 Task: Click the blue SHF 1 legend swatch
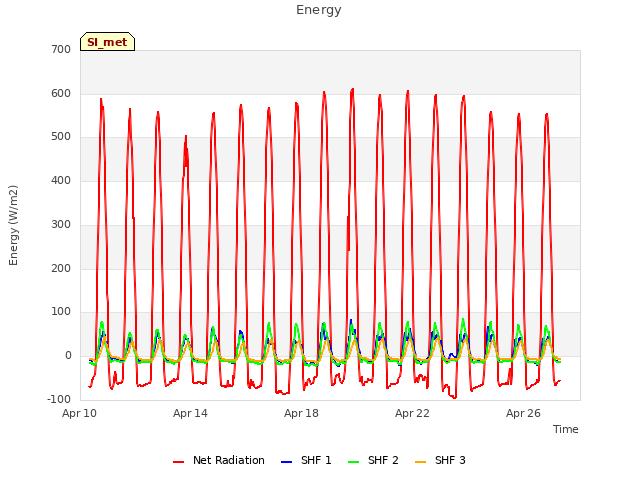click(x=287, y=462)
